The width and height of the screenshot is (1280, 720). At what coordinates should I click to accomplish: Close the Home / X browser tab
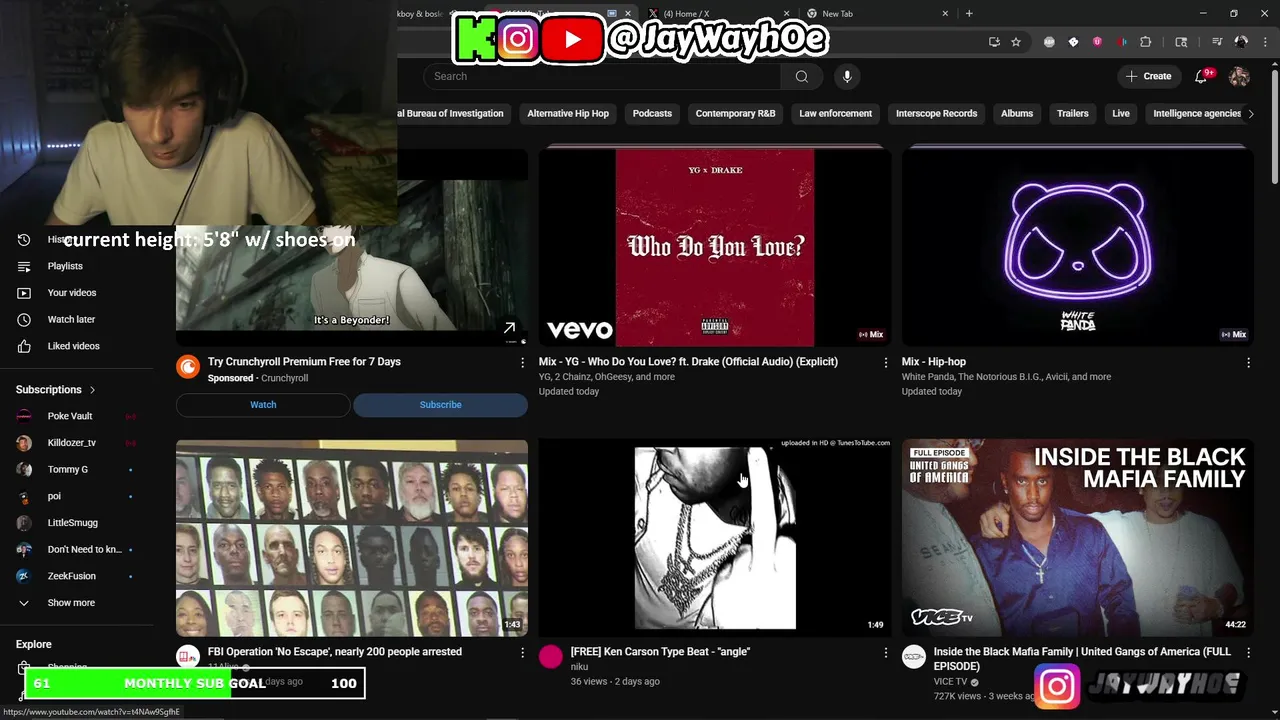[786, 14]
